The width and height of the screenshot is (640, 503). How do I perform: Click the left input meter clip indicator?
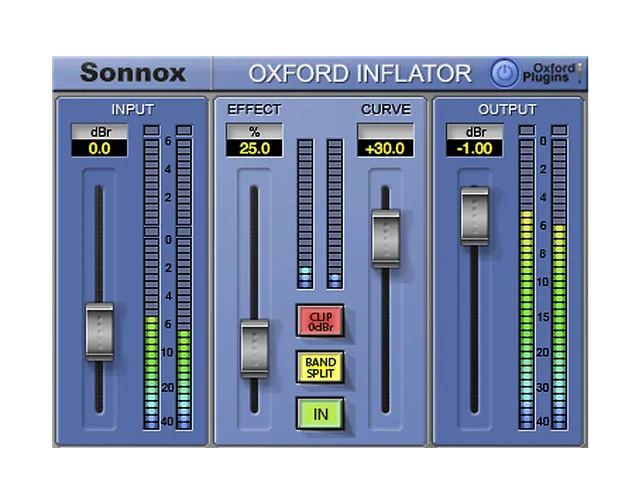point(151,130)
